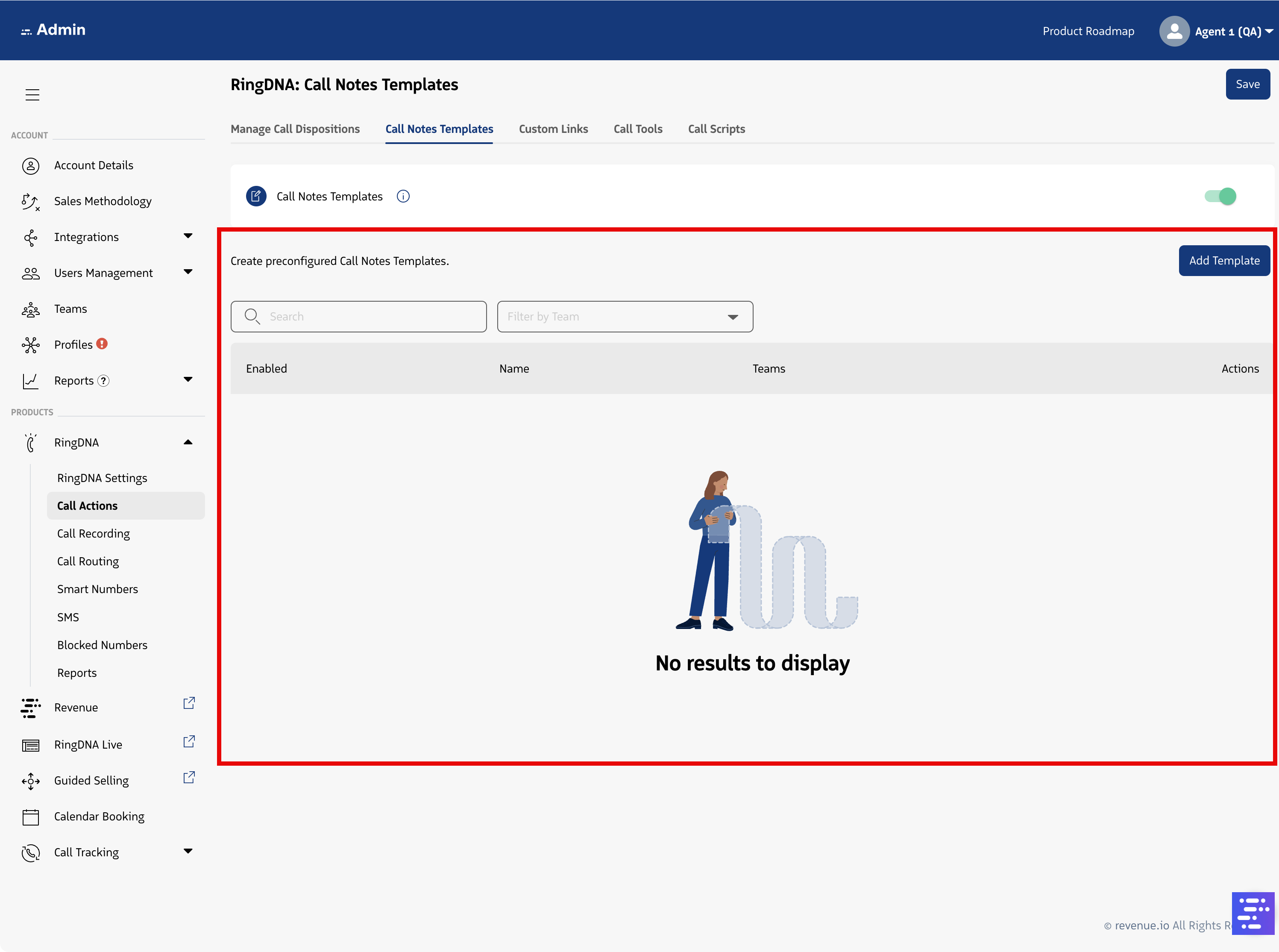The height and width of the screenshot is (952, 1279).
Task: Switch to the Custom Links tab
Action: [553, 129]
